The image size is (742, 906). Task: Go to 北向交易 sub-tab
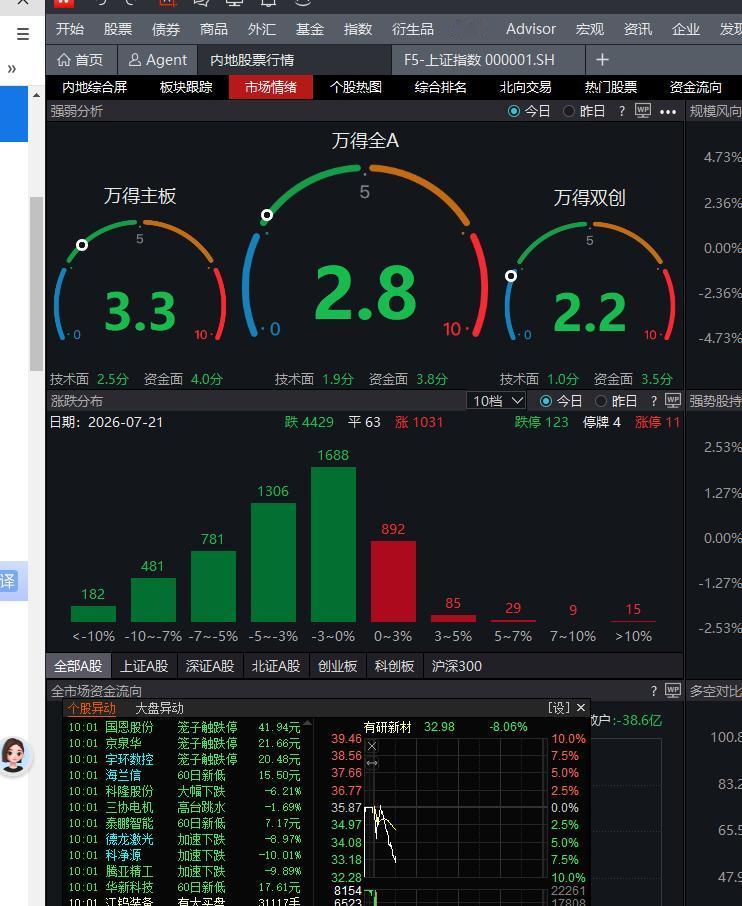[x=525, y=87]
